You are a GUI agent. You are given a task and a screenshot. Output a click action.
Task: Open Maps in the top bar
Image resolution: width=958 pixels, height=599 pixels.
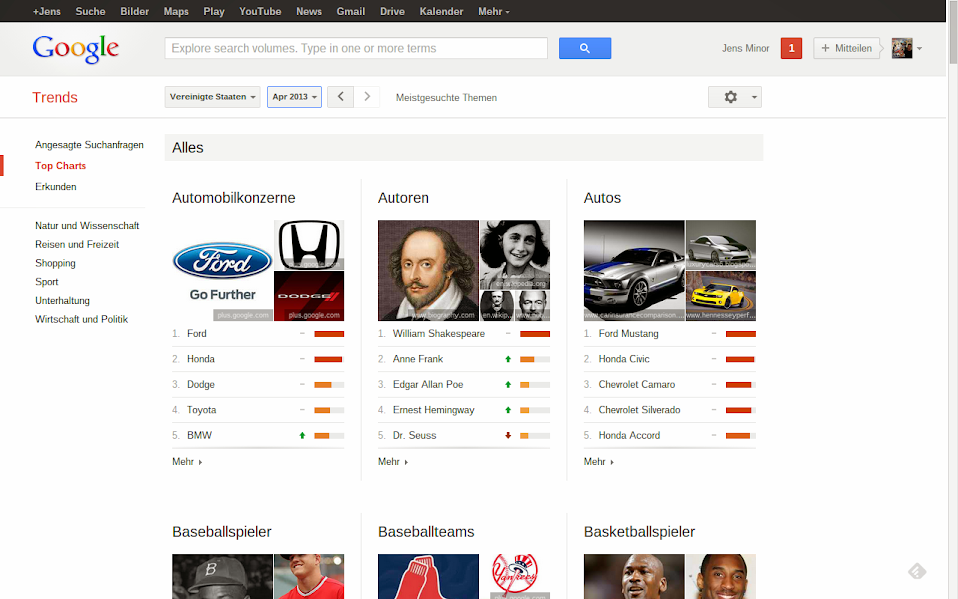(176, 11)
